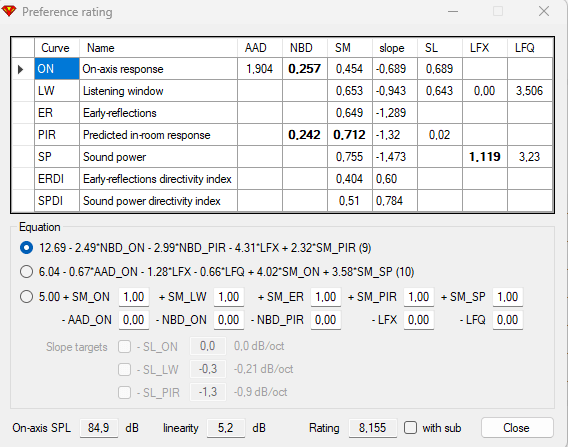The height and width of the screenshot is (447, 568).
Task: Click the app icon in title bar
Action: point(9,11)
